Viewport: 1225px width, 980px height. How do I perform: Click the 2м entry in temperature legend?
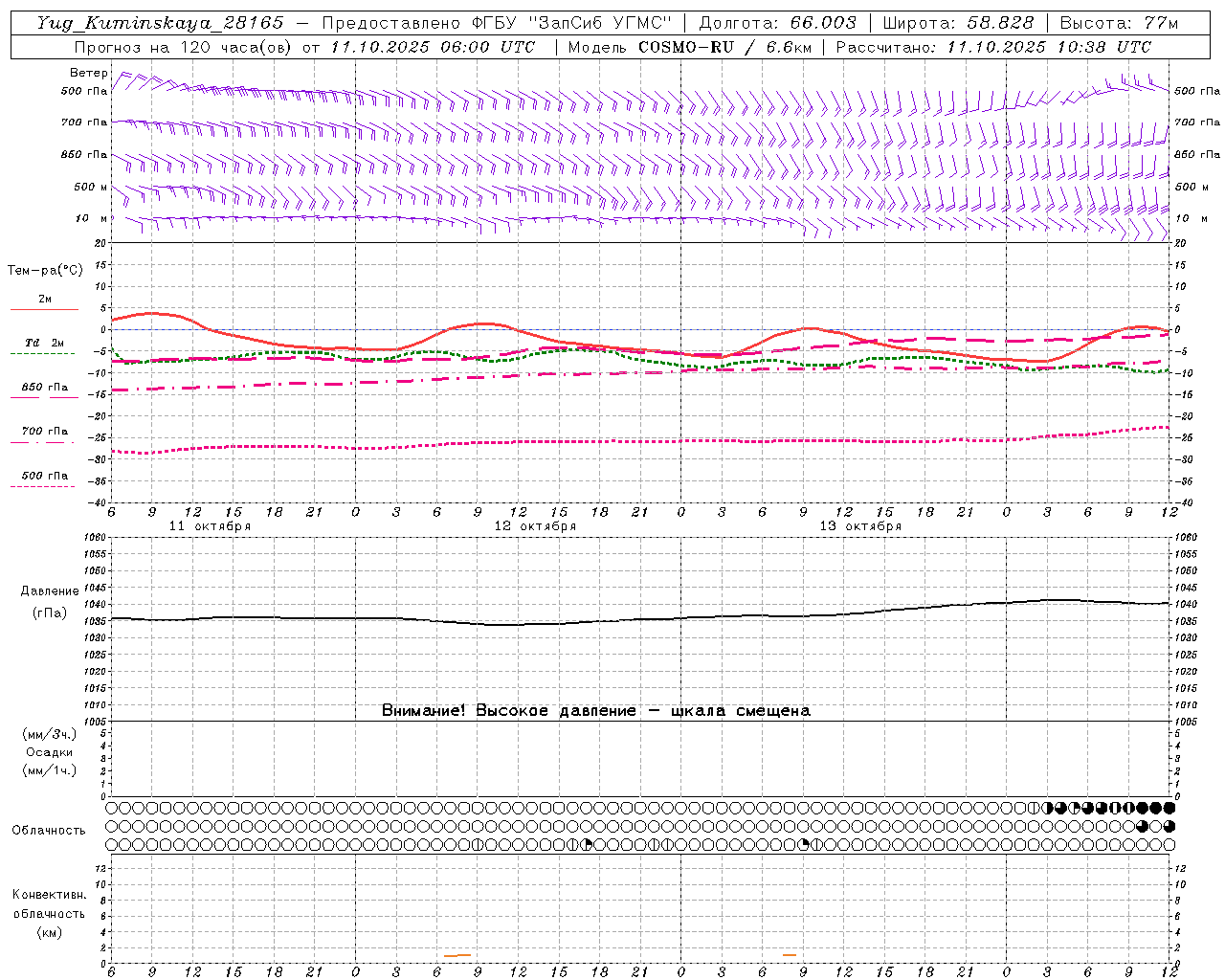(45, 300)
